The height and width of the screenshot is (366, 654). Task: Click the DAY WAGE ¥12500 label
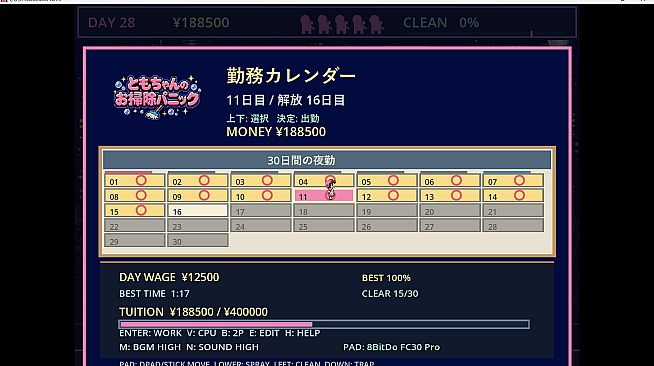(x=169, y=277)
